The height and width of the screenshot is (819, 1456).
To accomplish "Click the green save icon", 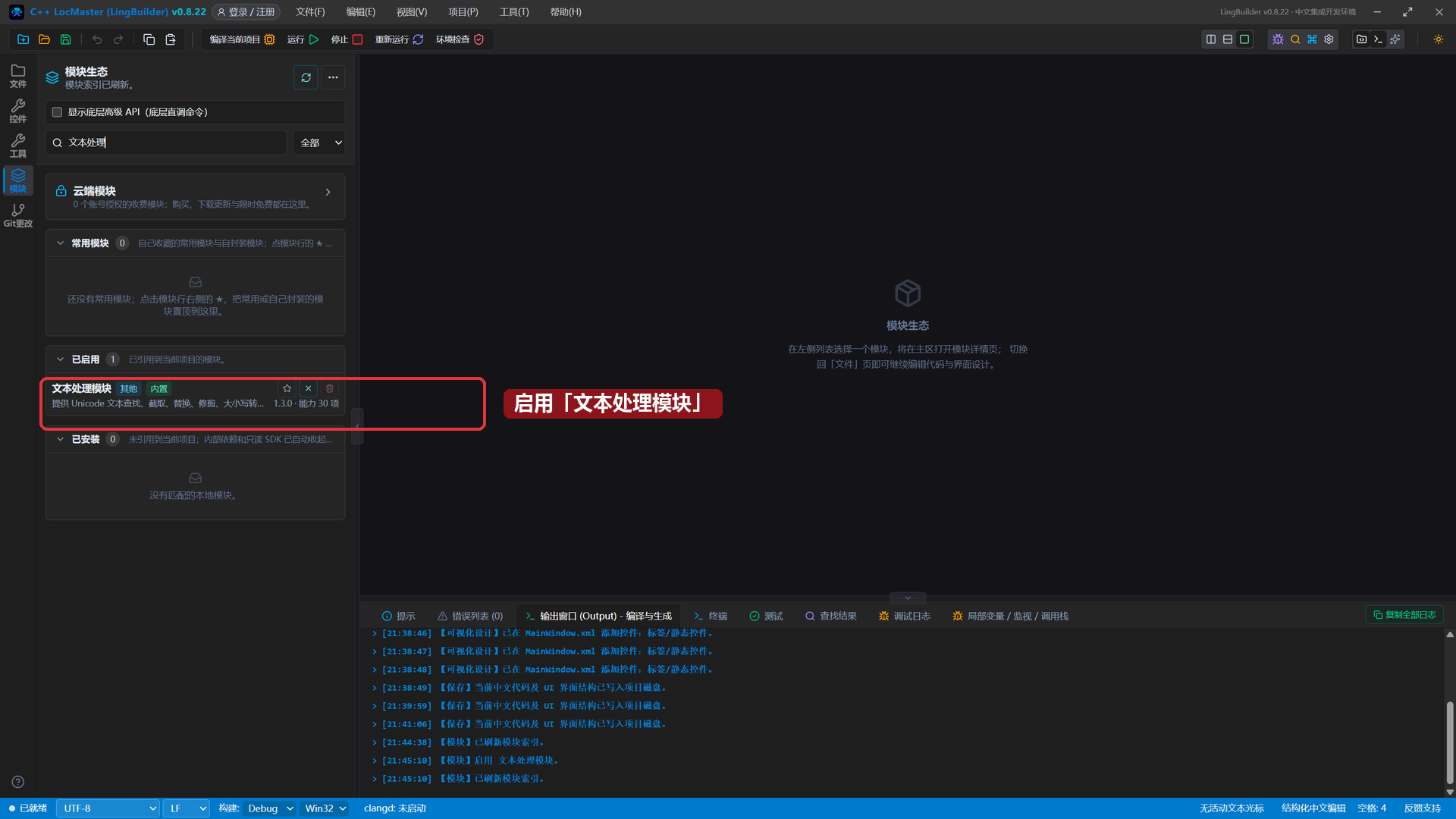I will click(x=66, y=39).
